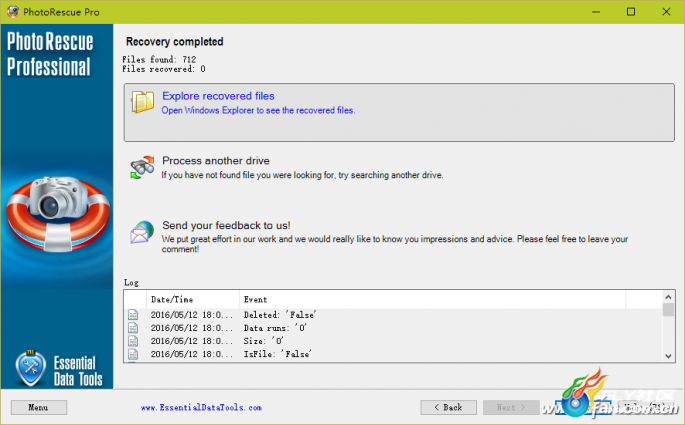Select log icon beside Size: '0' entry
Image resolution: width=685 pixels, height=425 pixels.
point(133,341)
